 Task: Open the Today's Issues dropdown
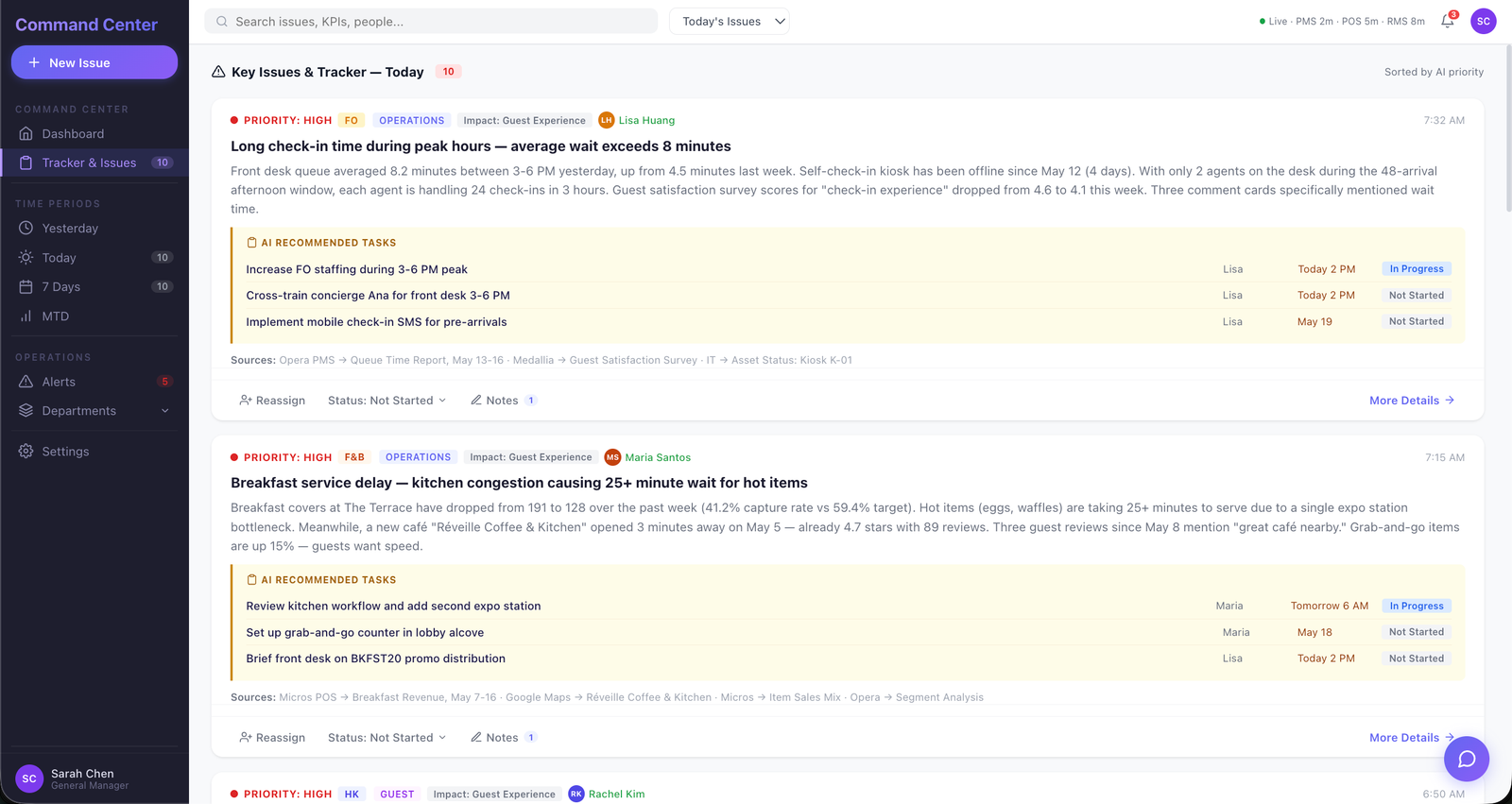click(730, 21)
